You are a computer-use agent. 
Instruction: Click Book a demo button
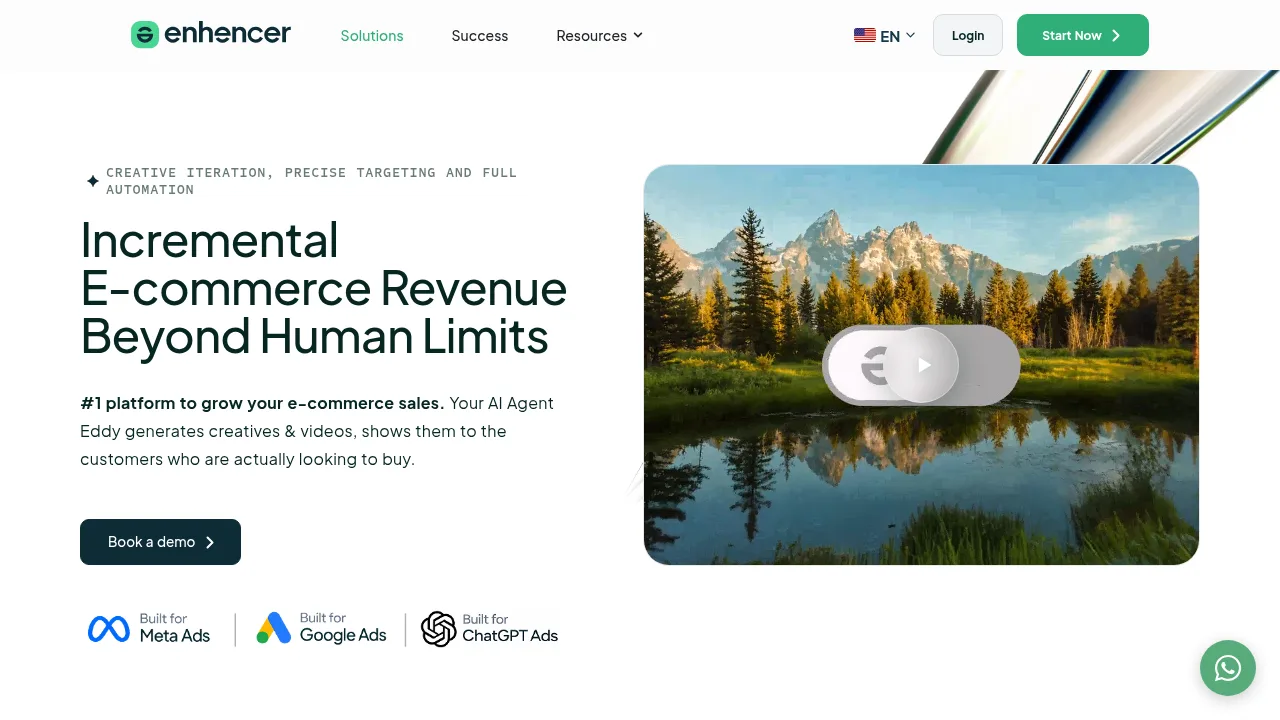pyautogui.click(x=160, y=542)
